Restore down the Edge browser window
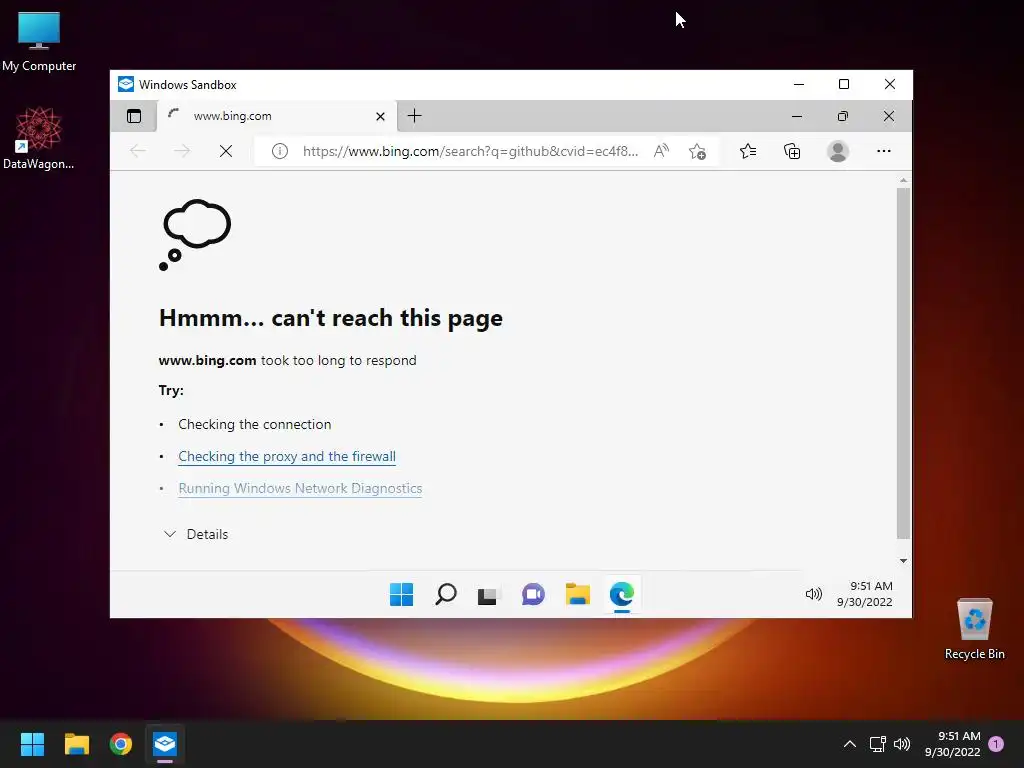 [842, 116]
